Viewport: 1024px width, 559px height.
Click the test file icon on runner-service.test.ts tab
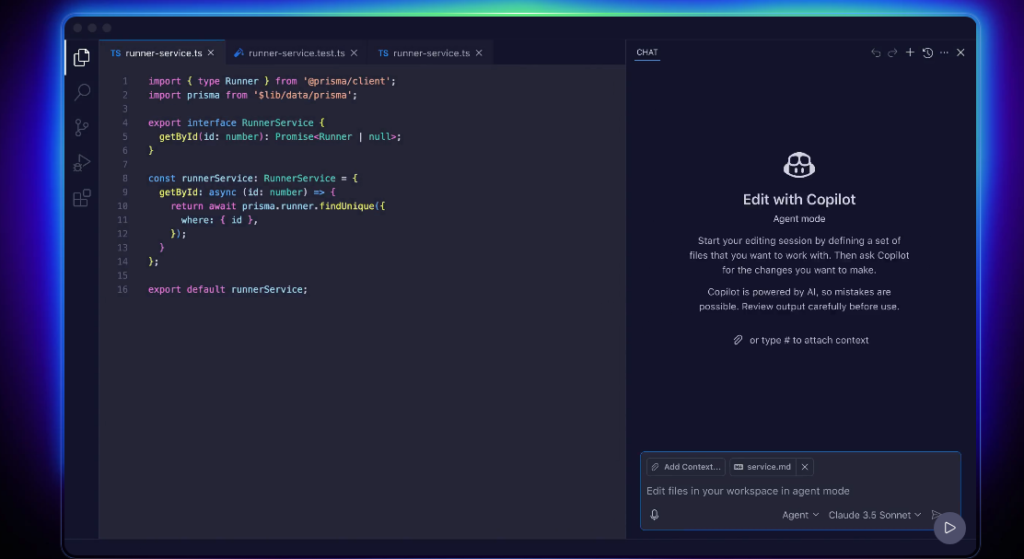click(239, 53)
